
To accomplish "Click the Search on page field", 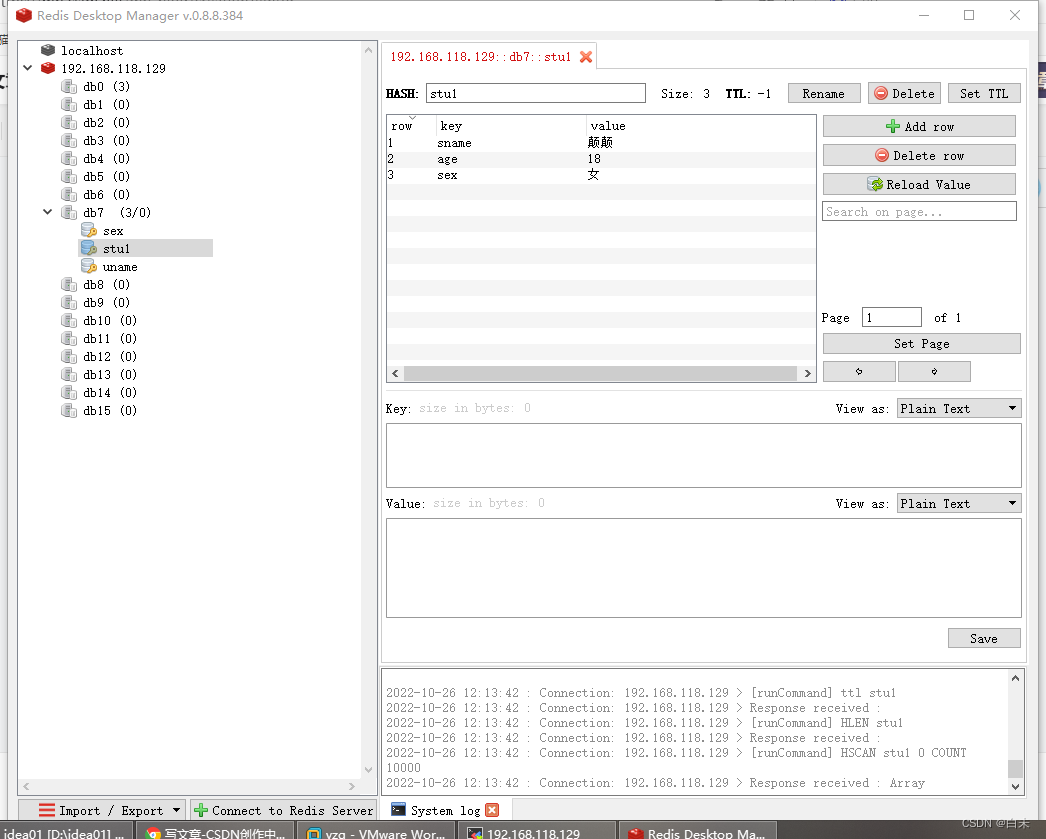I will [919, 211].
